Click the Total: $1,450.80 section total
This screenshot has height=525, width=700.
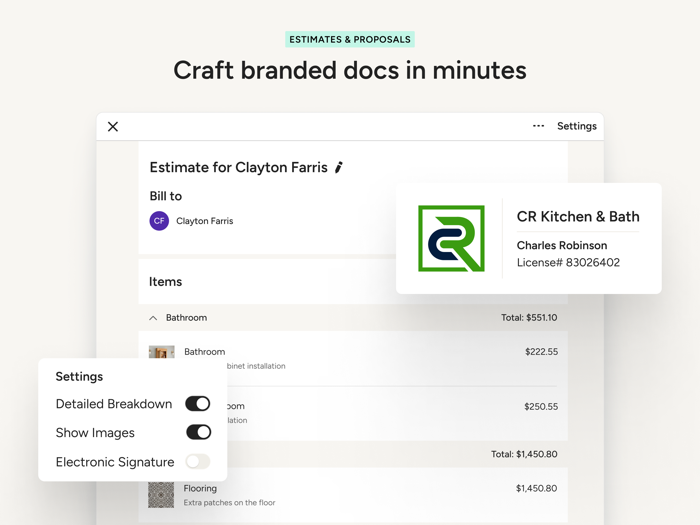tap(524, 454)
